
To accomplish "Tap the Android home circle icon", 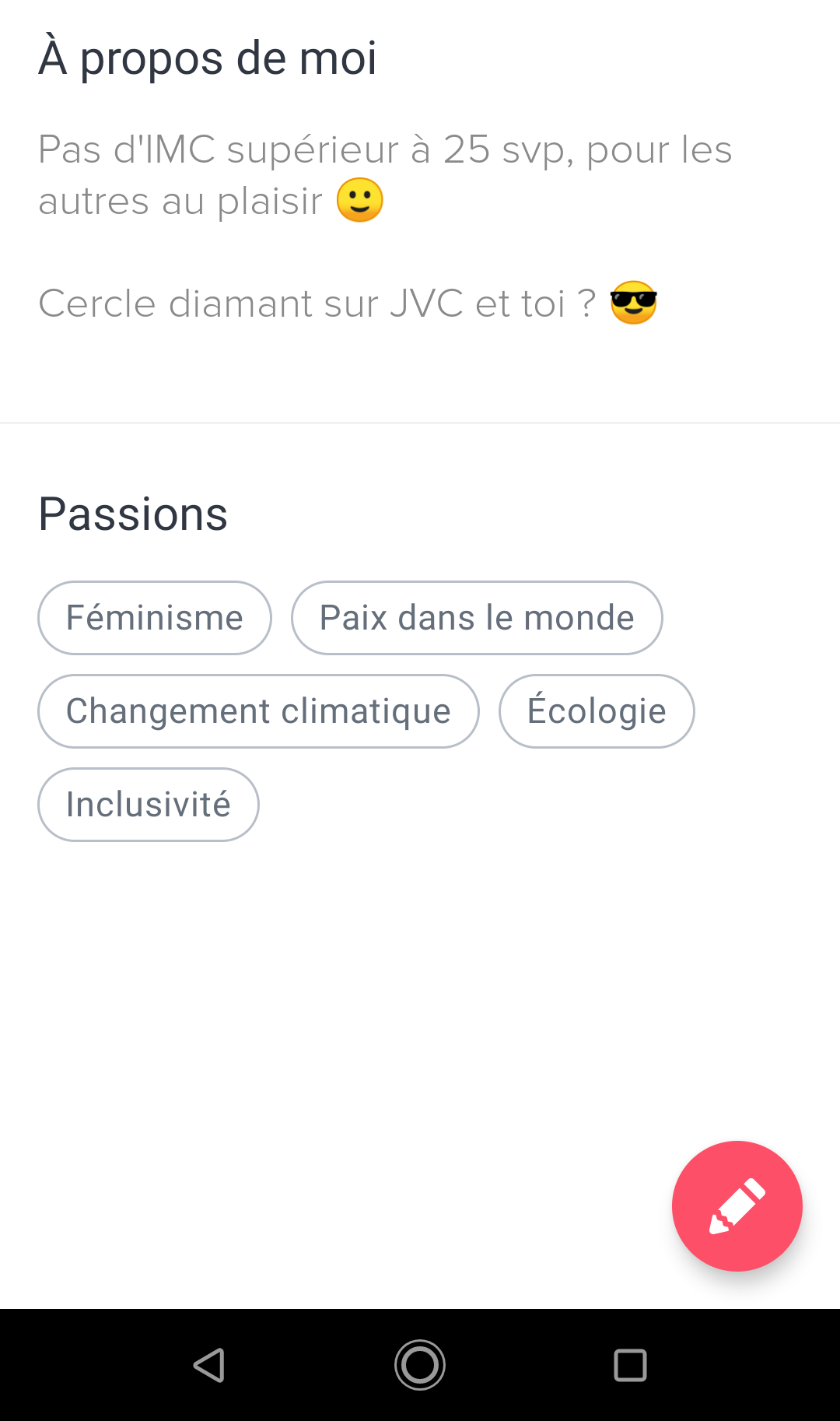I will tap(420, 1364).
